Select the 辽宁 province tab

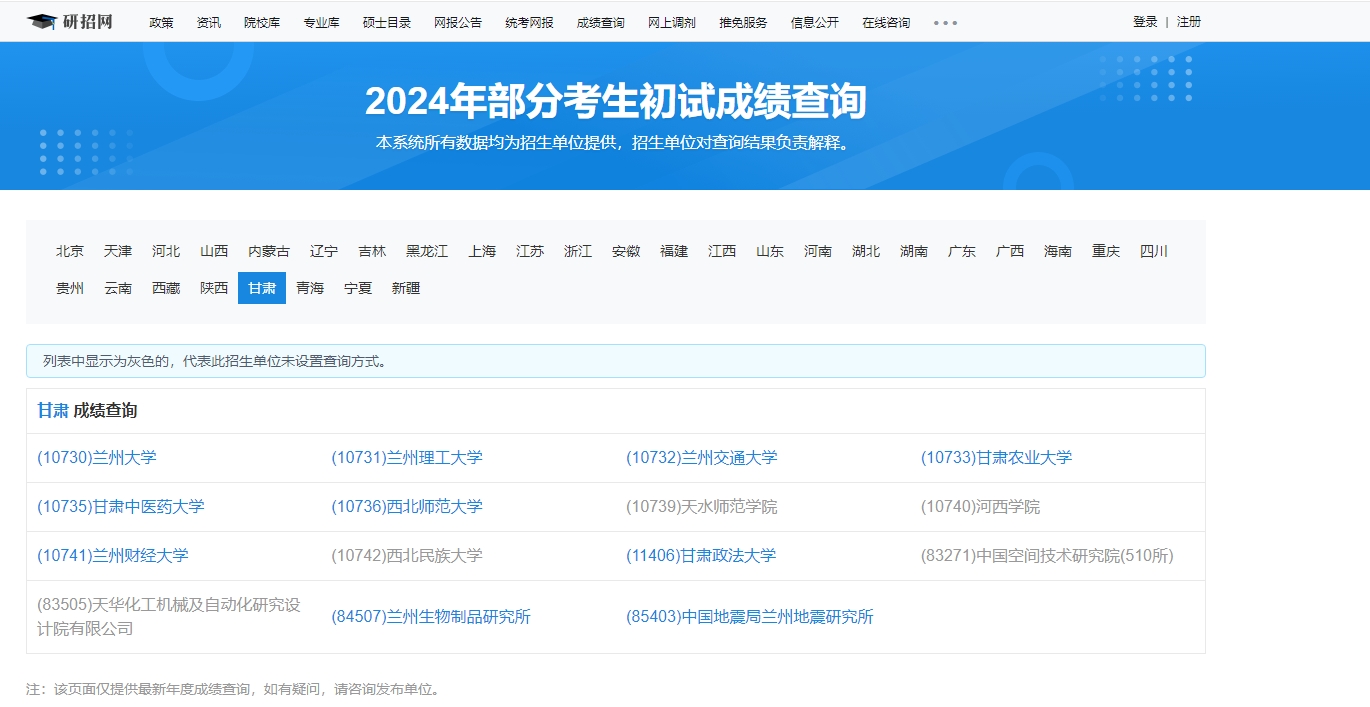[x=324, y=251]
